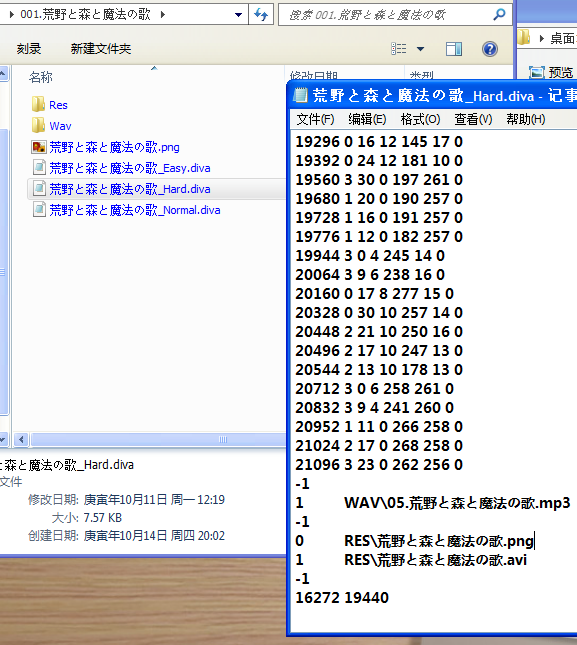Click the Res folder name

(x=58, y=105)
